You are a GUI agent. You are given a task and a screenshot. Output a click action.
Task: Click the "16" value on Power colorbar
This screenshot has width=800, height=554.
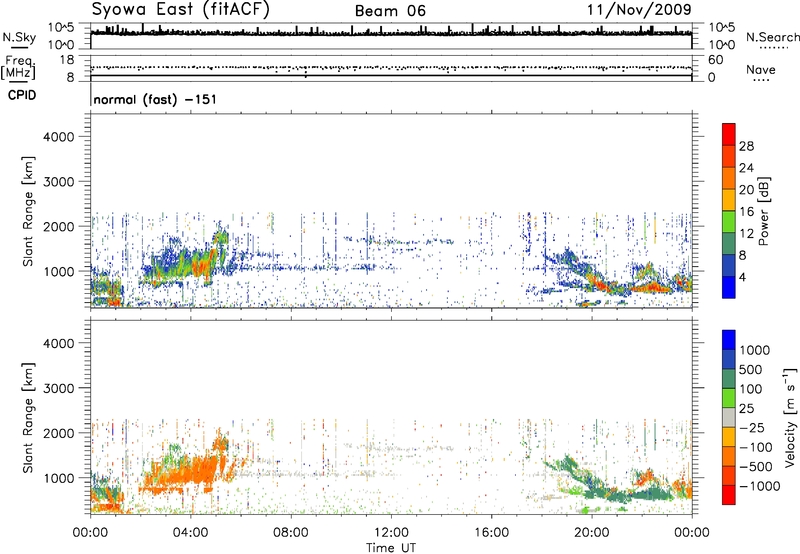746,212
